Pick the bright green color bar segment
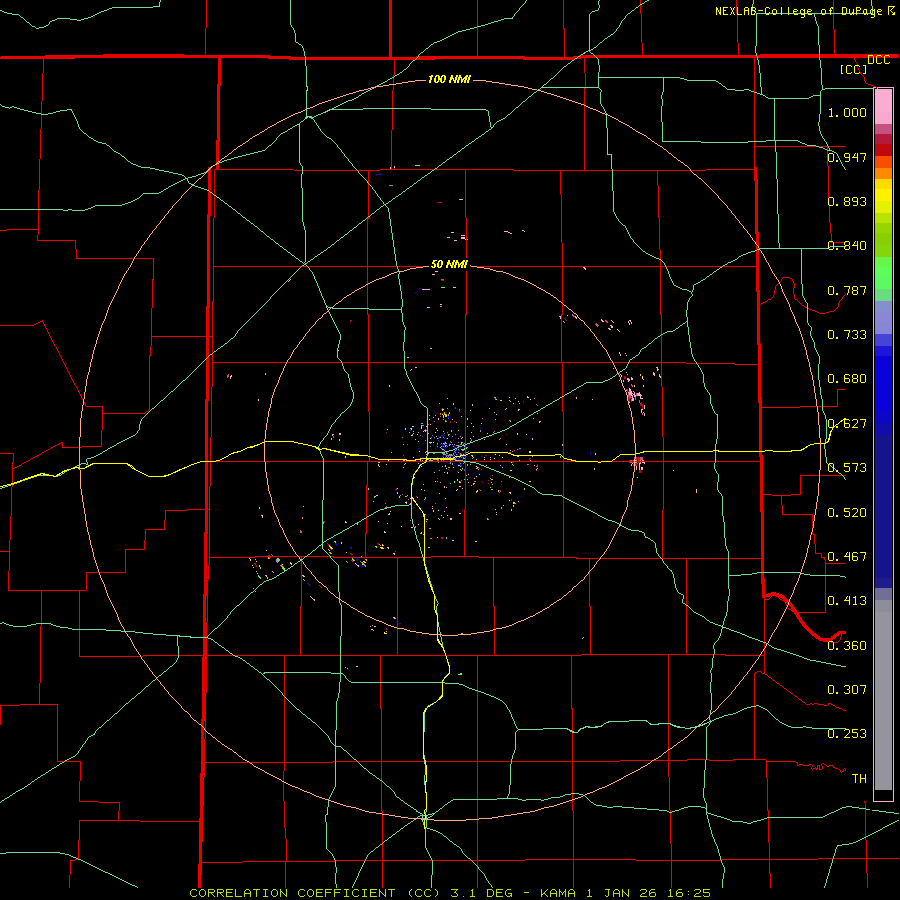This screenshot has width=900, height=900. pos(883,272)
